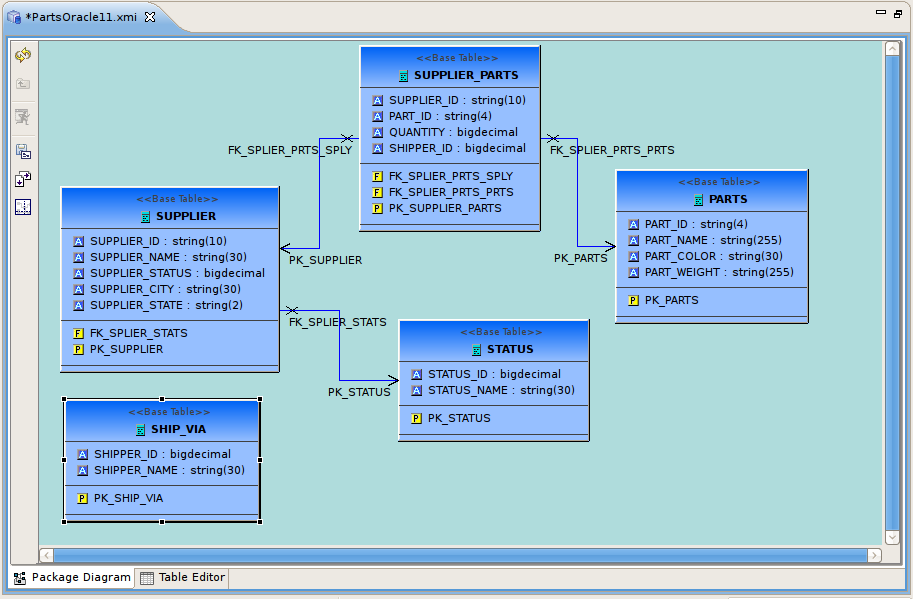Image resolution: width=913 pixels, height=599 pixels.
Task: Close the PartsOracle11.xmi editor
Action: 151,16
